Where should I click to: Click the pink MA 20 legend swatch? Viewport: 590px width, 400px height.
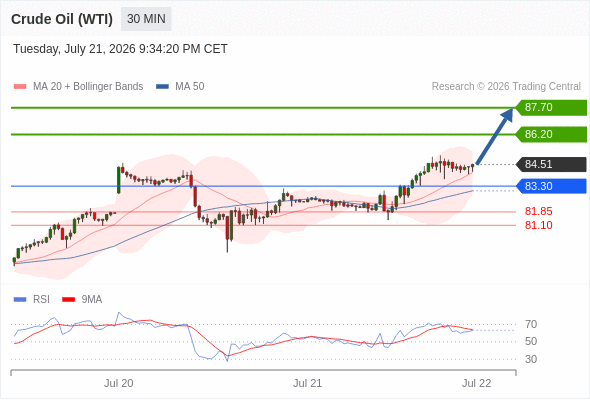pos(20,87)
